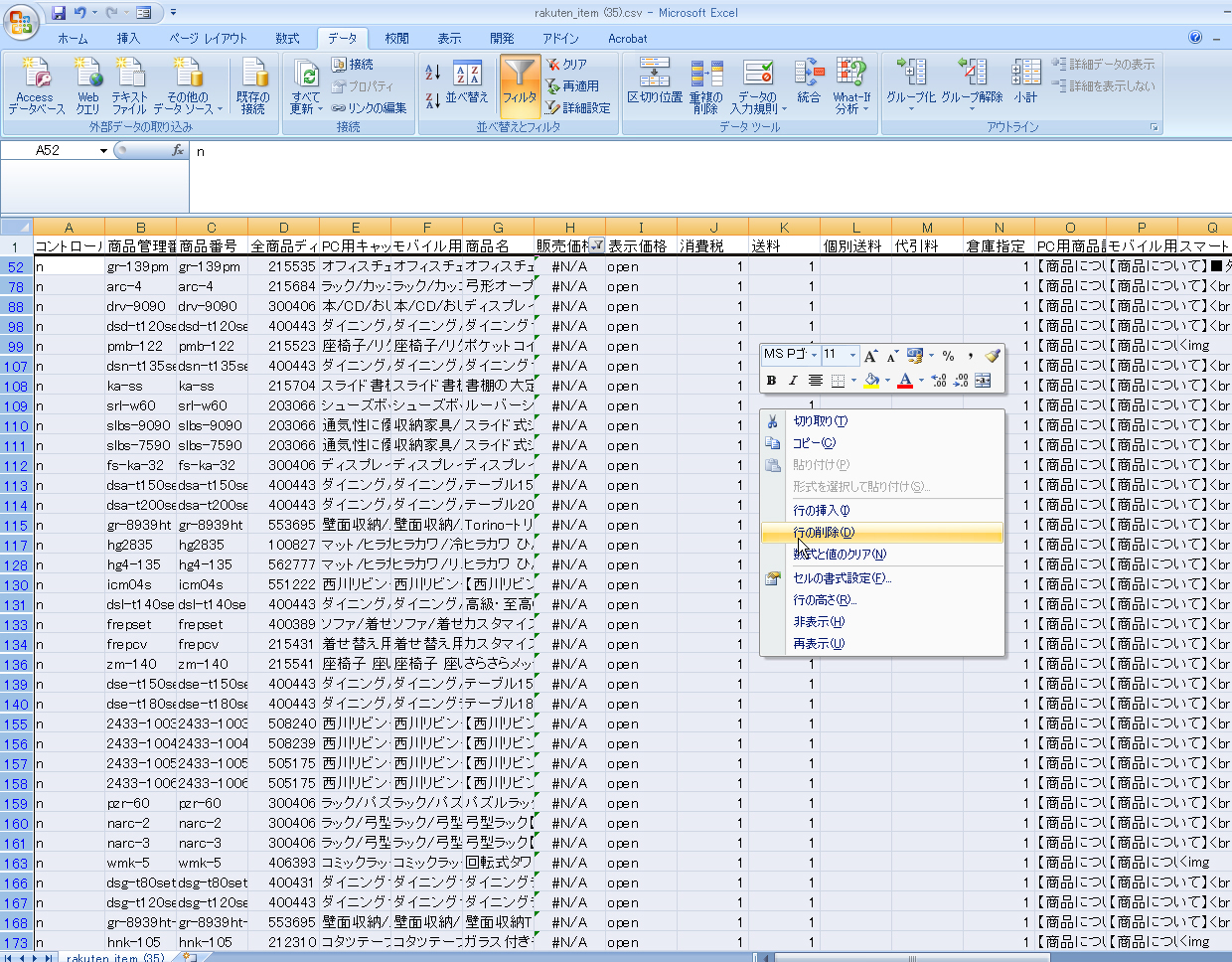Viewport: 1232px width, 962px height.
Task: Toggle the Filter (フィルタ) button
Action: [x=519, y=85]
